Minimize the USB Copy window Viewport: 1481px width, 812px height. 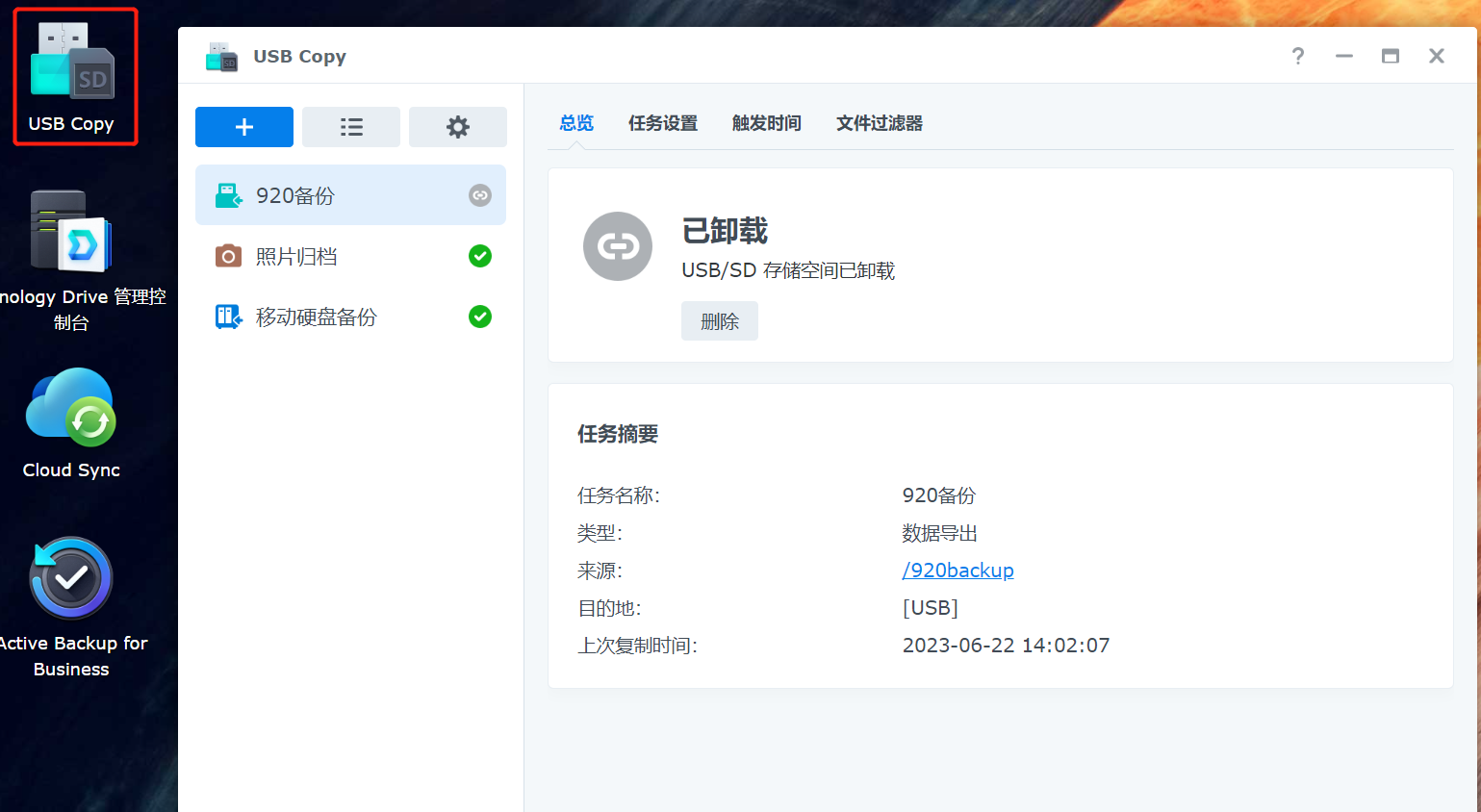(x=1344, y=57)
